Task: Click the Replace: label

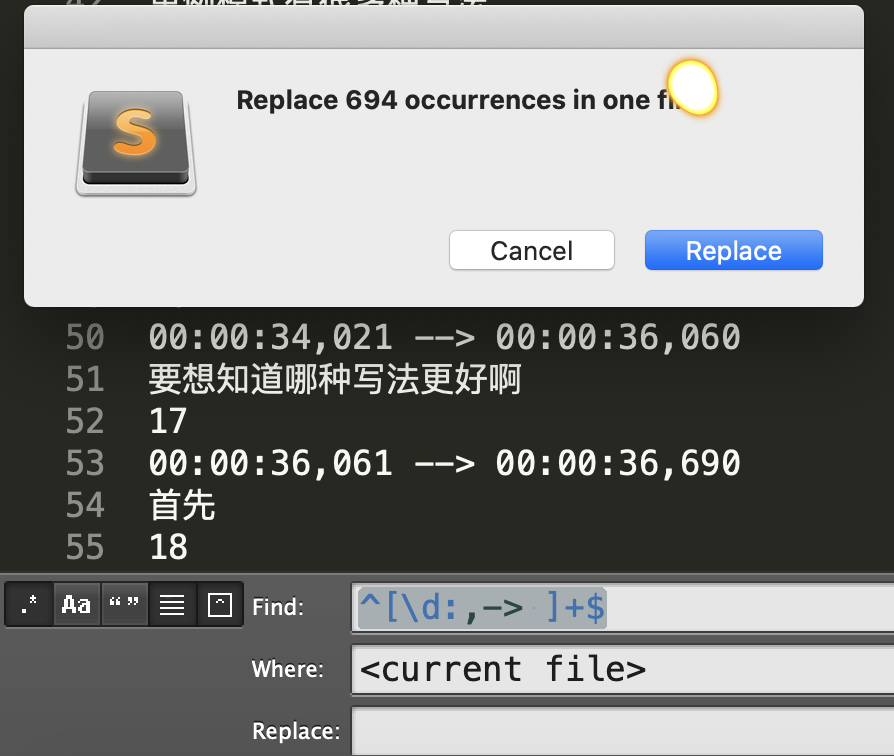Action: point(296,731)
